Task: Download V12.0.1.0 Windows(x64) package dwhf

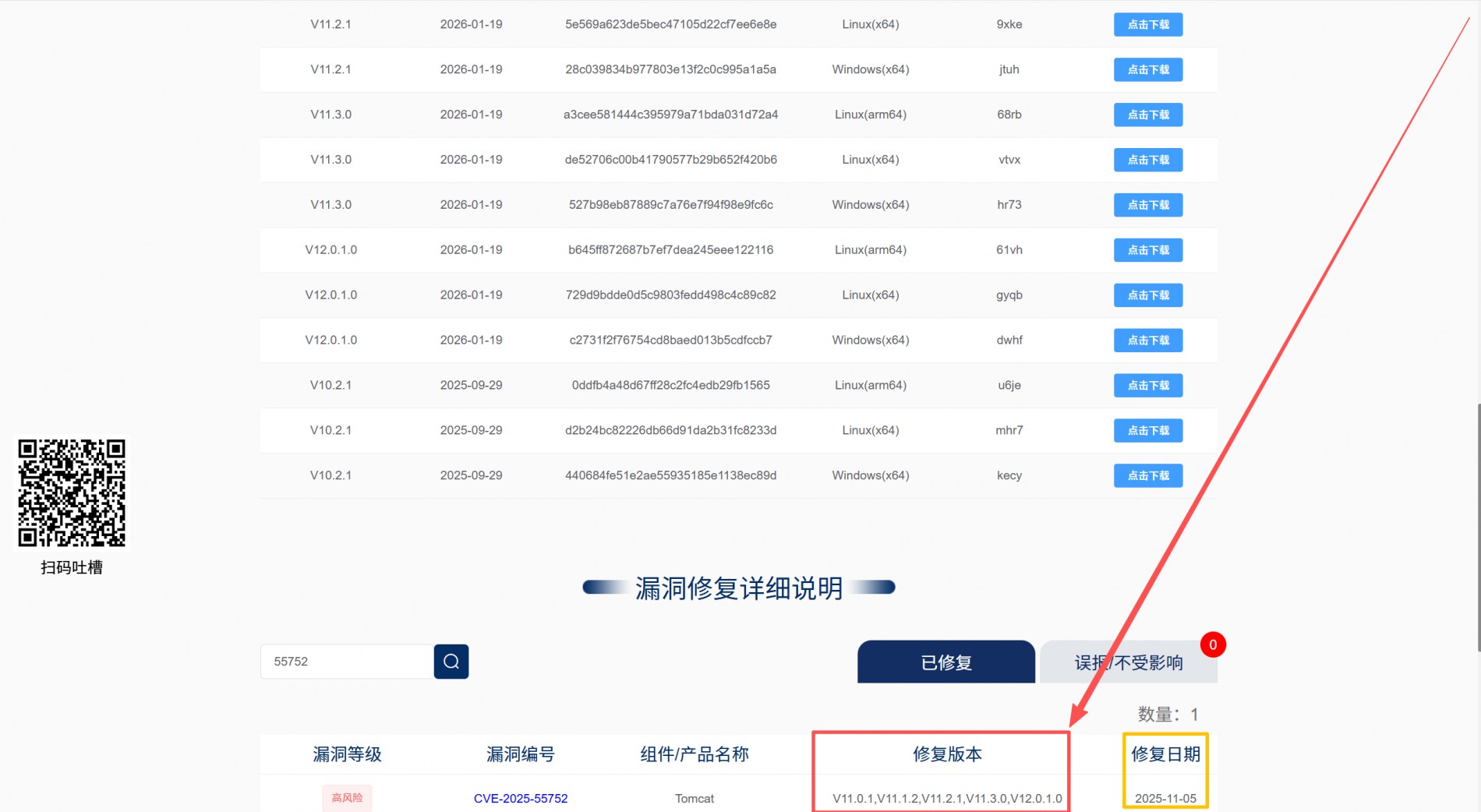Action: pyautogui.click(x=1147, y=341)
